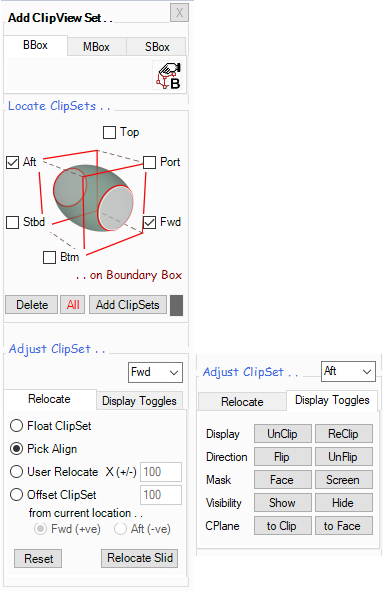The image size is (383, 591).
Task: Uncheck the Aft clipset checkbox
Action: pos(12,162)
